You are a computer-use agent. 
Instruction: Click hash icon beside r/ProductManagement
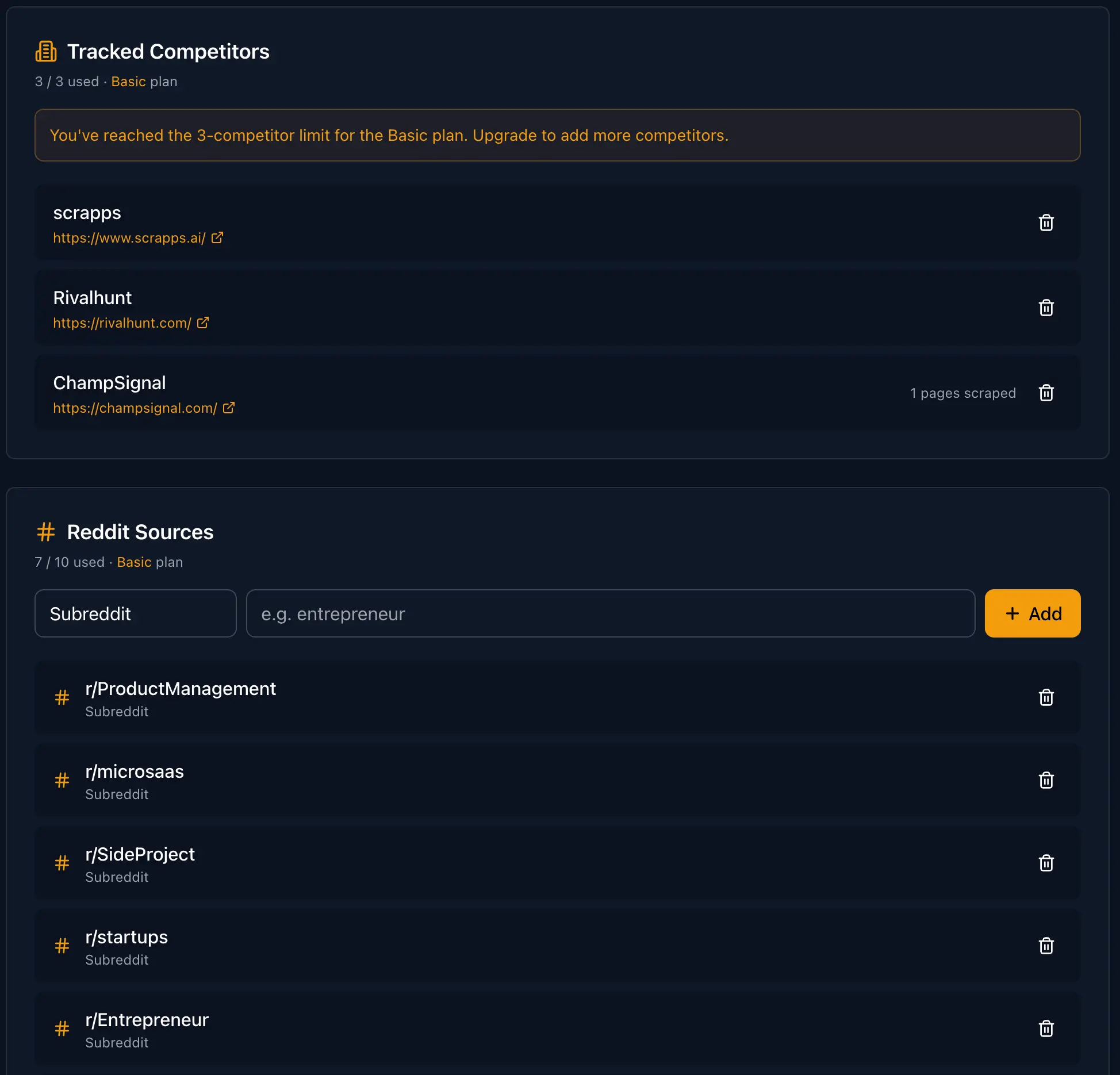[x=62, y=697]
